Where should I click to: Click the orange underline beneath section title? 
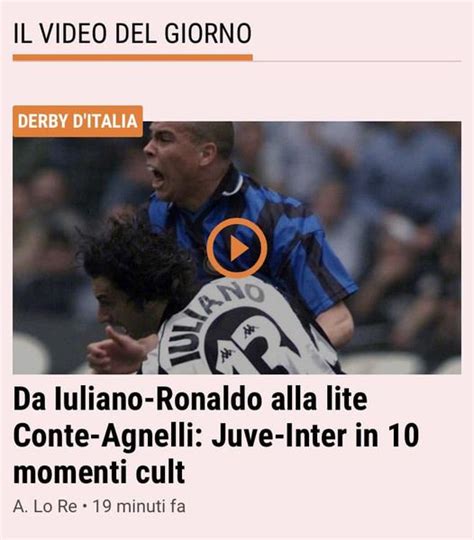133,58
